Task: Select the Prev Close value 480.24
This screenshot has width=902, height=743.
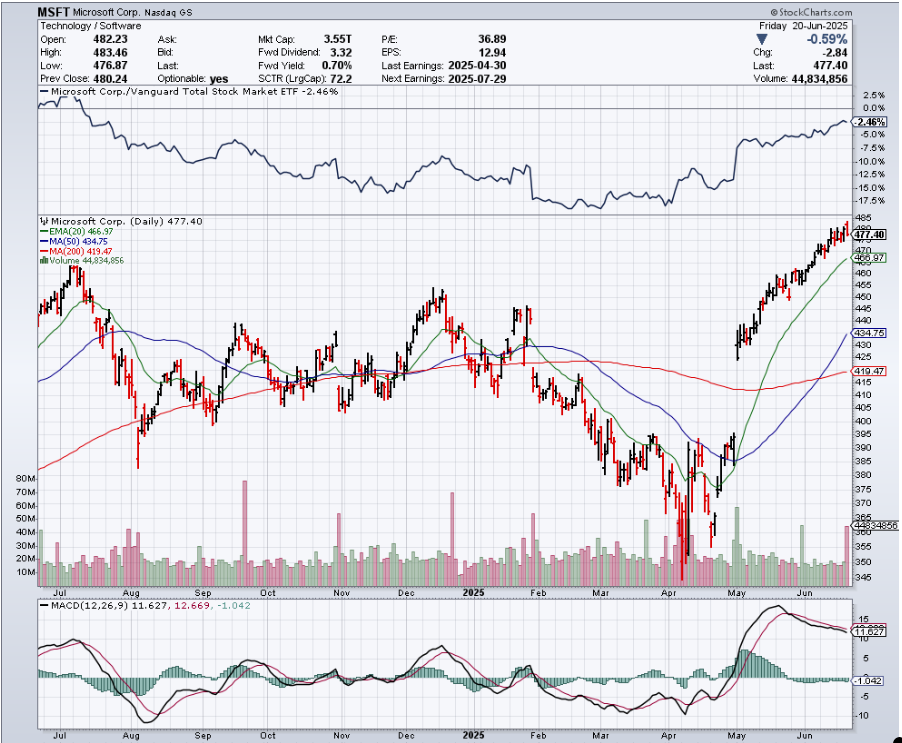Action: (x=110, y=79)
